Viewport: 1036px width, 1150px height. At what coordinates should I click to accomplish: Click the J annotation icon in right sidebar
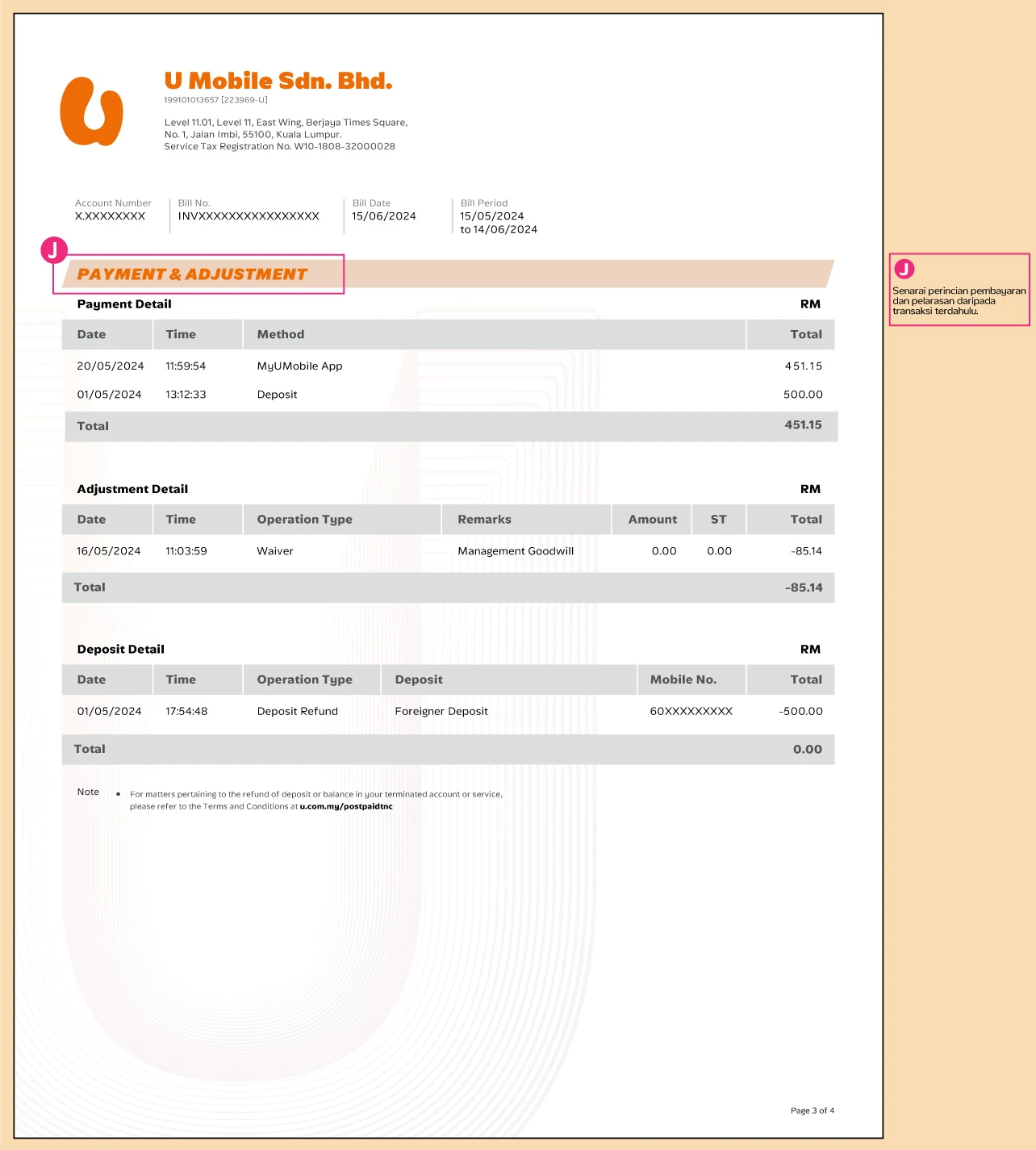pyautogui.click(x=904, y=267)
